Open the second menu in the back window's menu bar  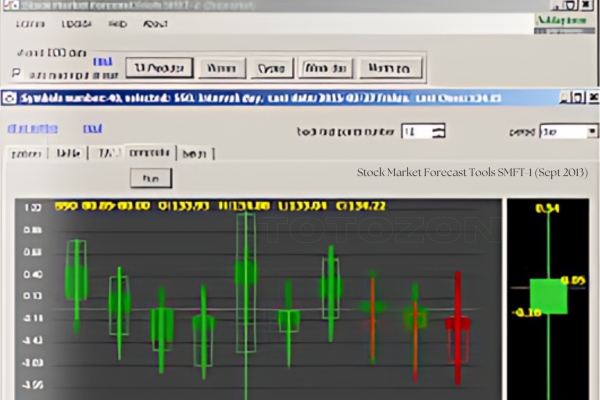[x=77, y=24]
